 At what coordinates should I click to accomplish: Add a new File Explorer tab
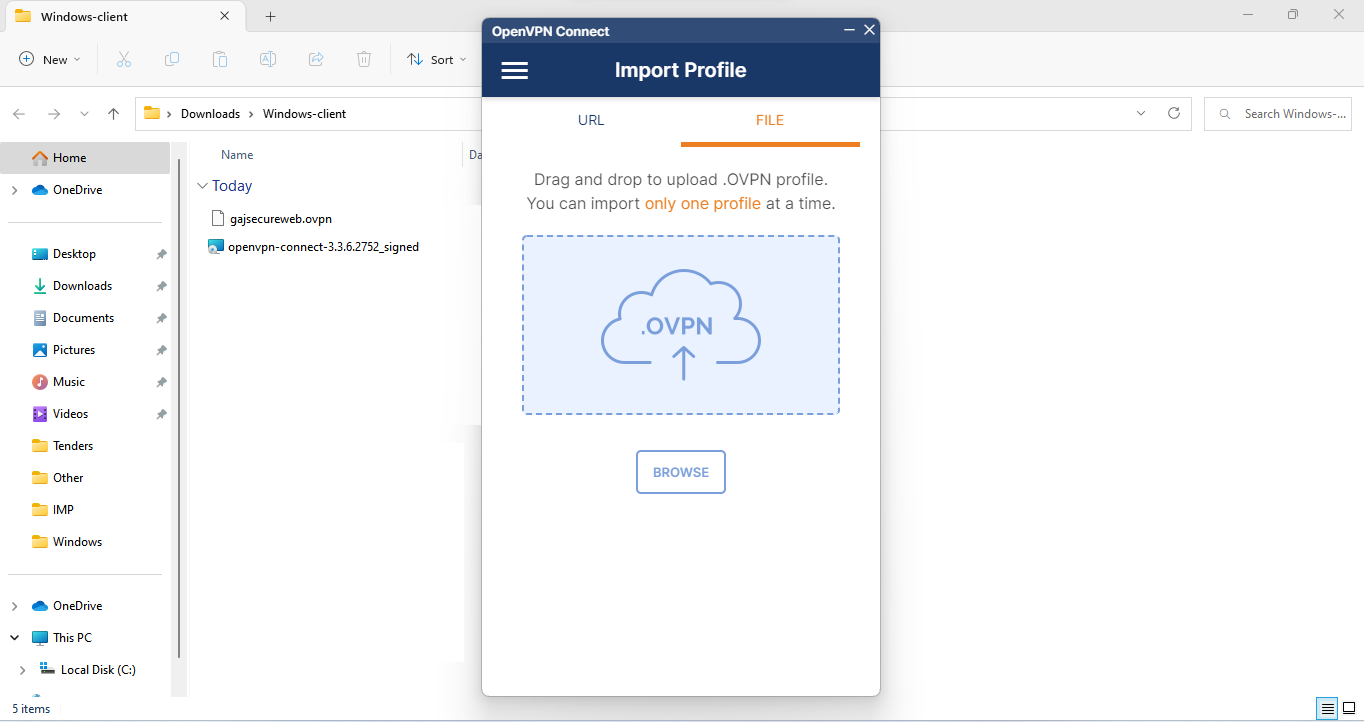[x=270, y=16]
